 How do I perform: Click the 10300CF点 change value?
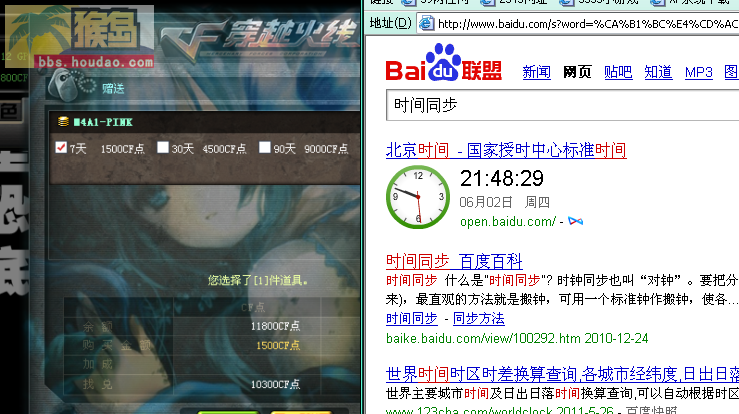[275, 385]
